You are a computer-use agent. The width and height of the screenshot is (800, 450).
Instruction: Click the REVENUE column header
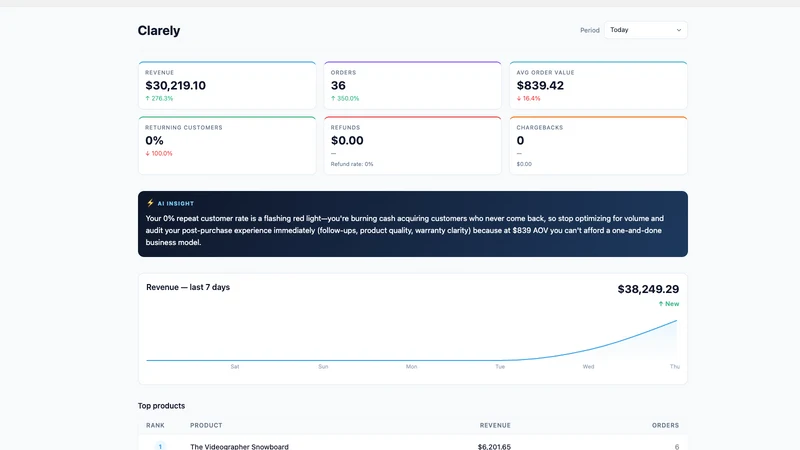[x=495, y=426]
